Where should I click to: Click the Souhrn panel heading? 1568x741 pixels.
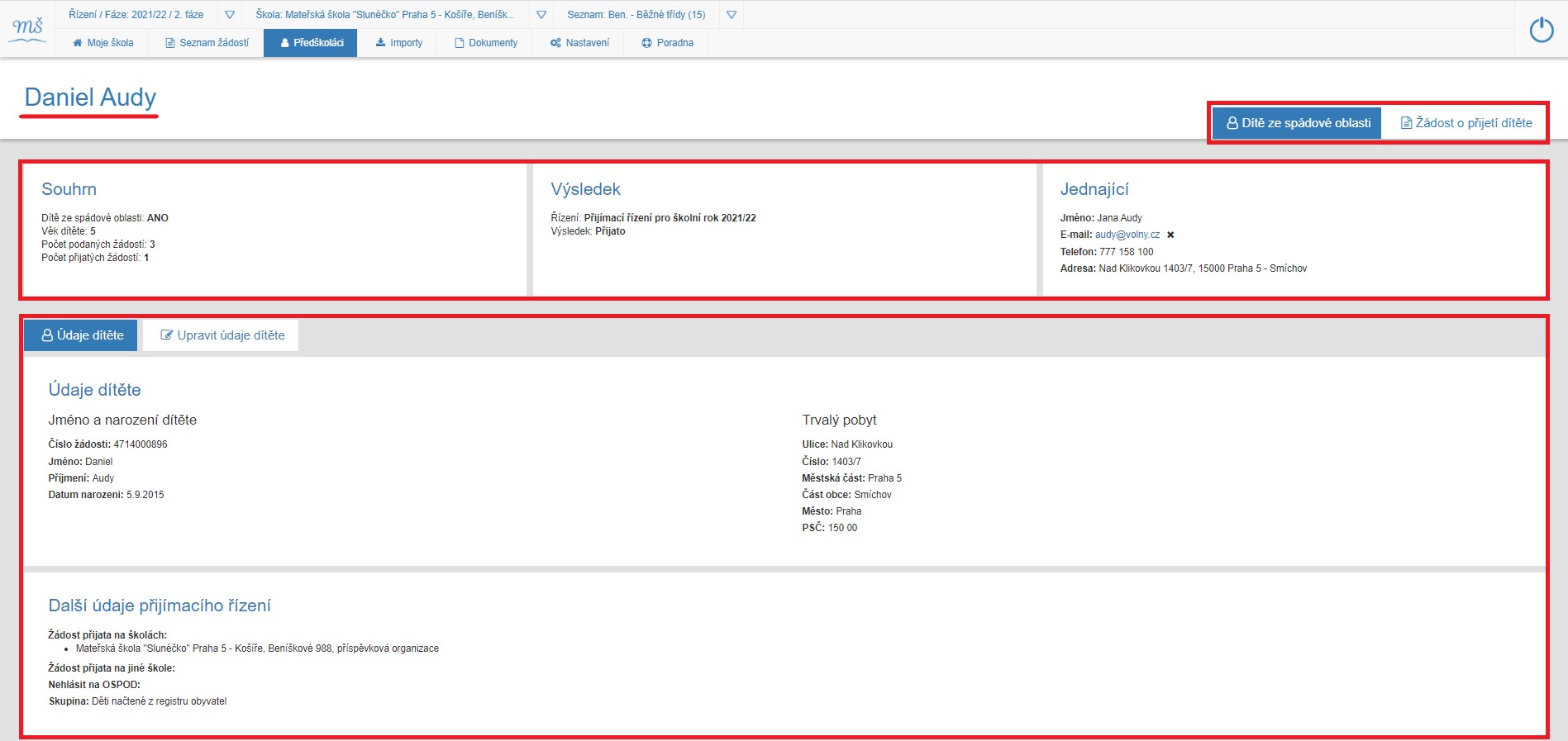(x=69, y=189)
